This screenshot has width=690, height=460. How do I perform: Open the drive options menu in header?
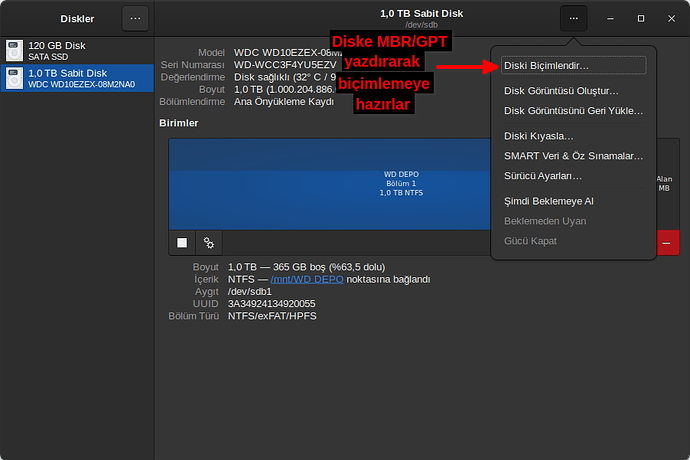(x=573, y=18)
